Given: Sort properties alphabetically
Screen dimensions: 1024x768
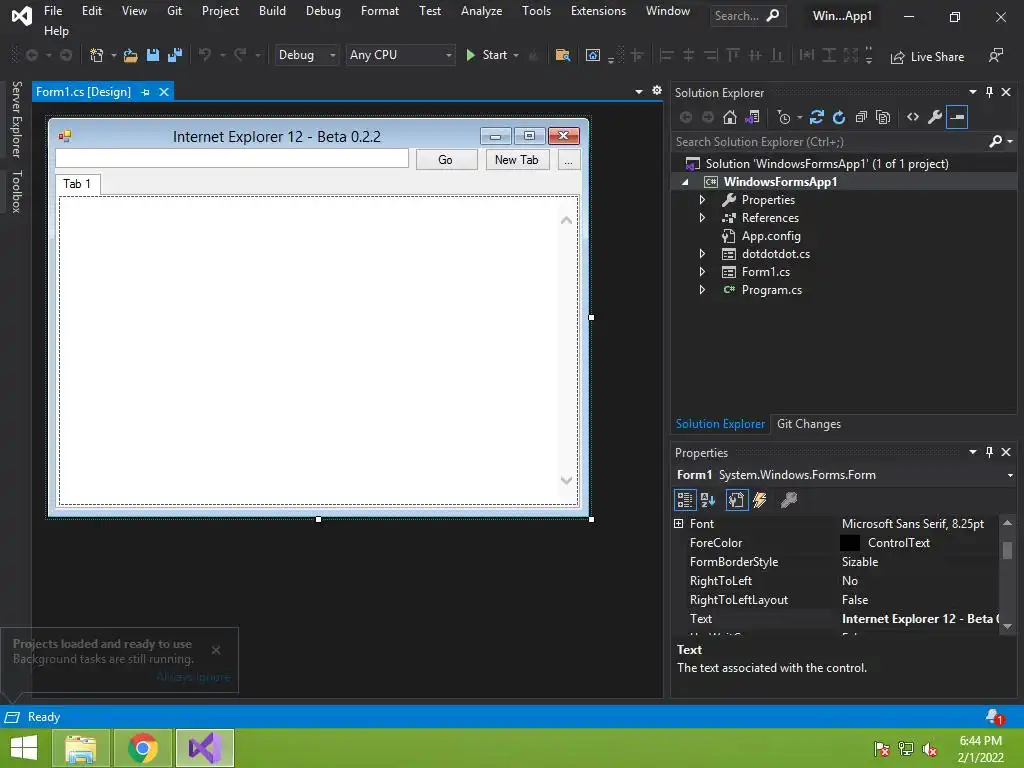Looking at the screenshot, I should (708, 500).
